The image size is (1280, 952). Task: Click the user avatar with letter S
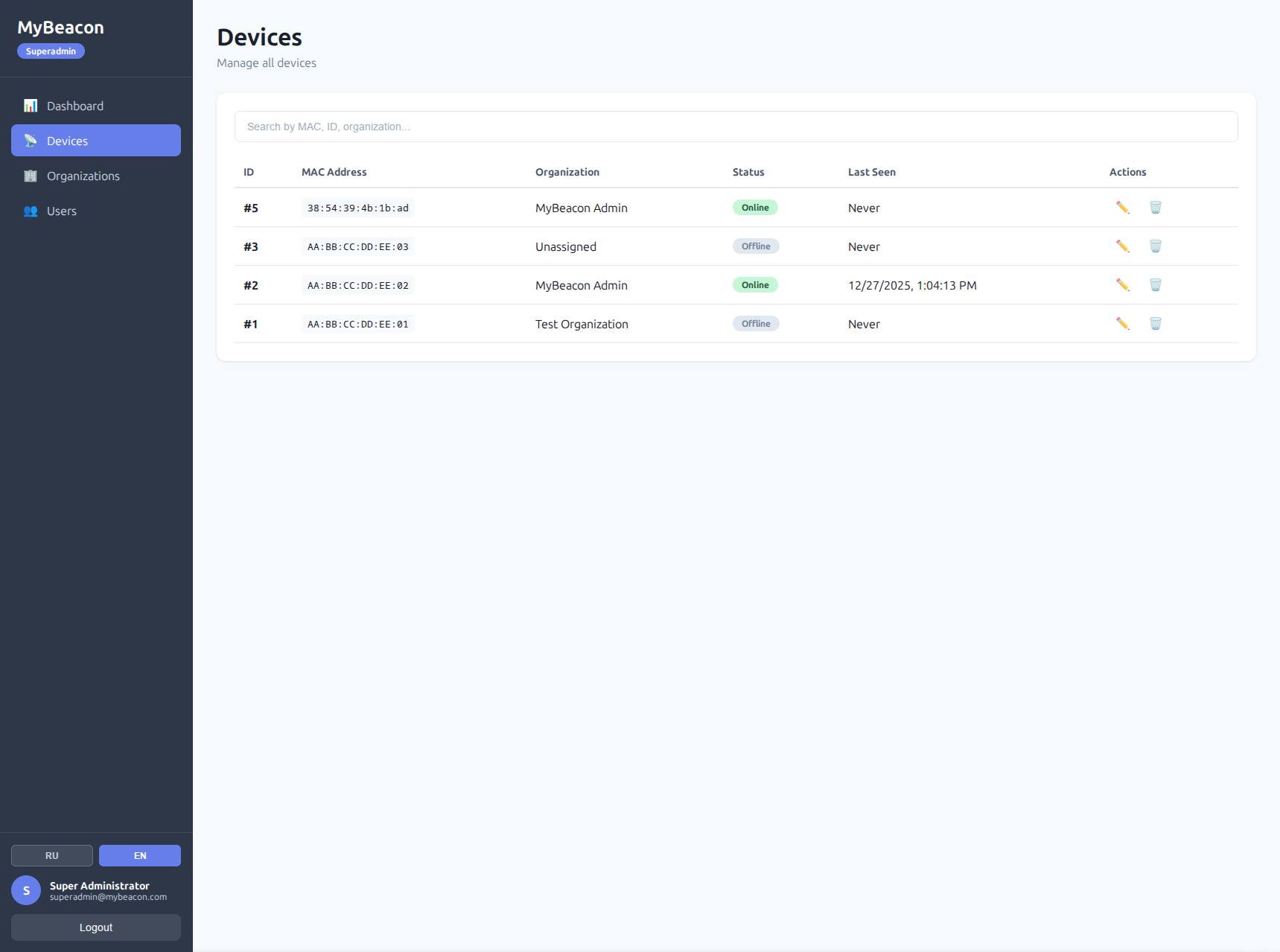tap(26, 890)
